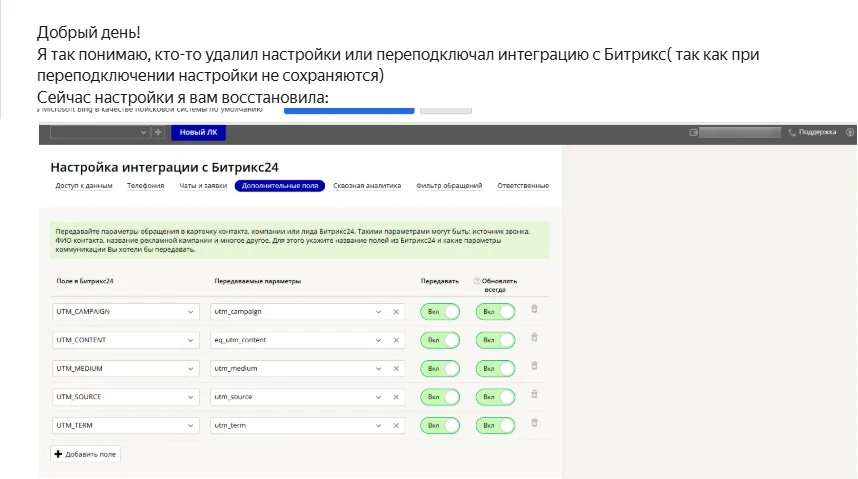Viewport: 858px width, 479px height.
Task: Select the Дополнительные поля tab
Action: click(280, 186)
